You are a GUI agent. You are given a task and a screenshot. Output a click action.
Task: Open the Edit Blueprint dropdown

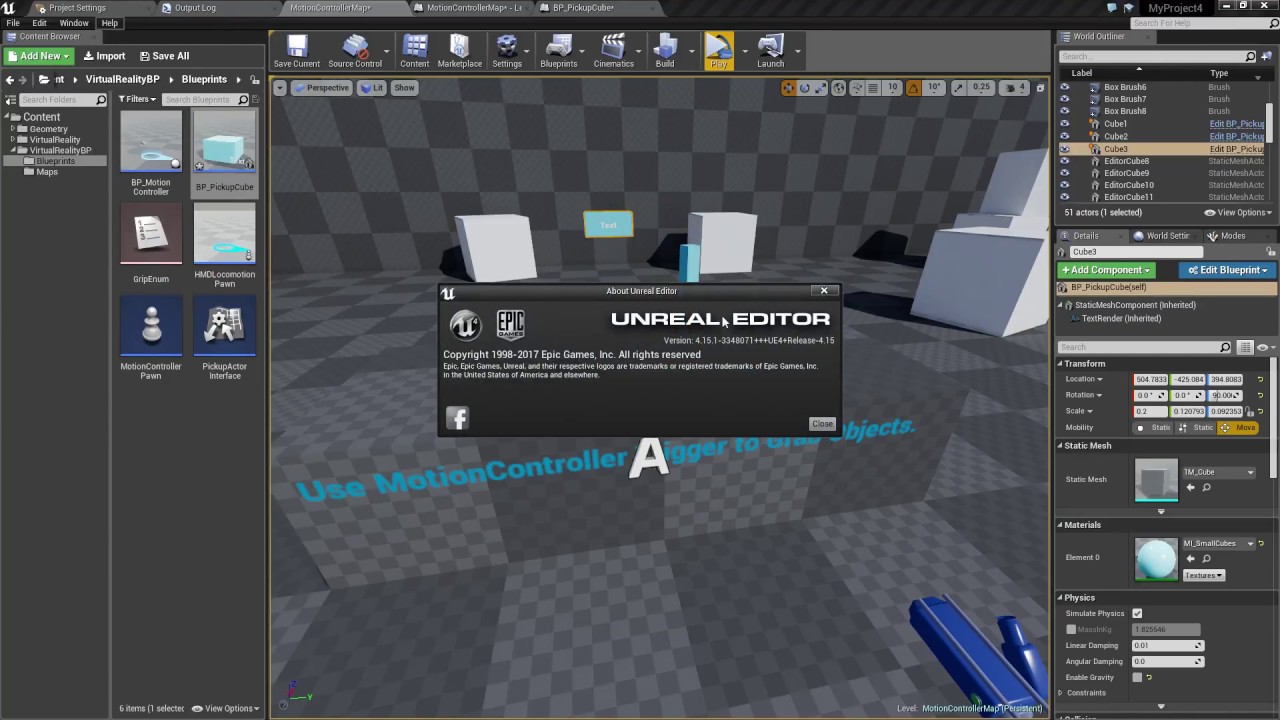(x=1229, y=270)
